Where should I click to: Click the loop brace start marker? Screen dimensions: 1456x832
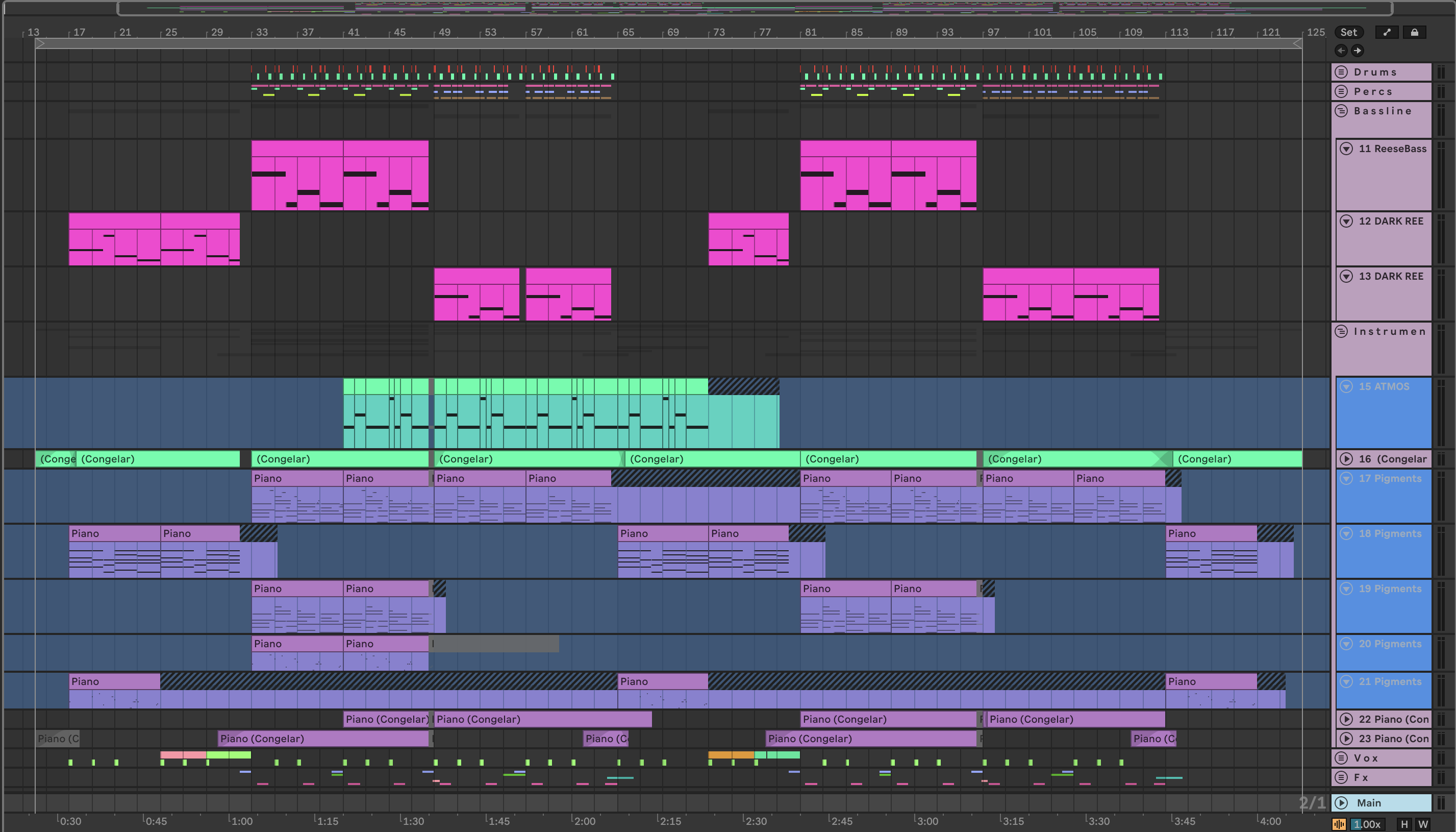coord(40,43)
